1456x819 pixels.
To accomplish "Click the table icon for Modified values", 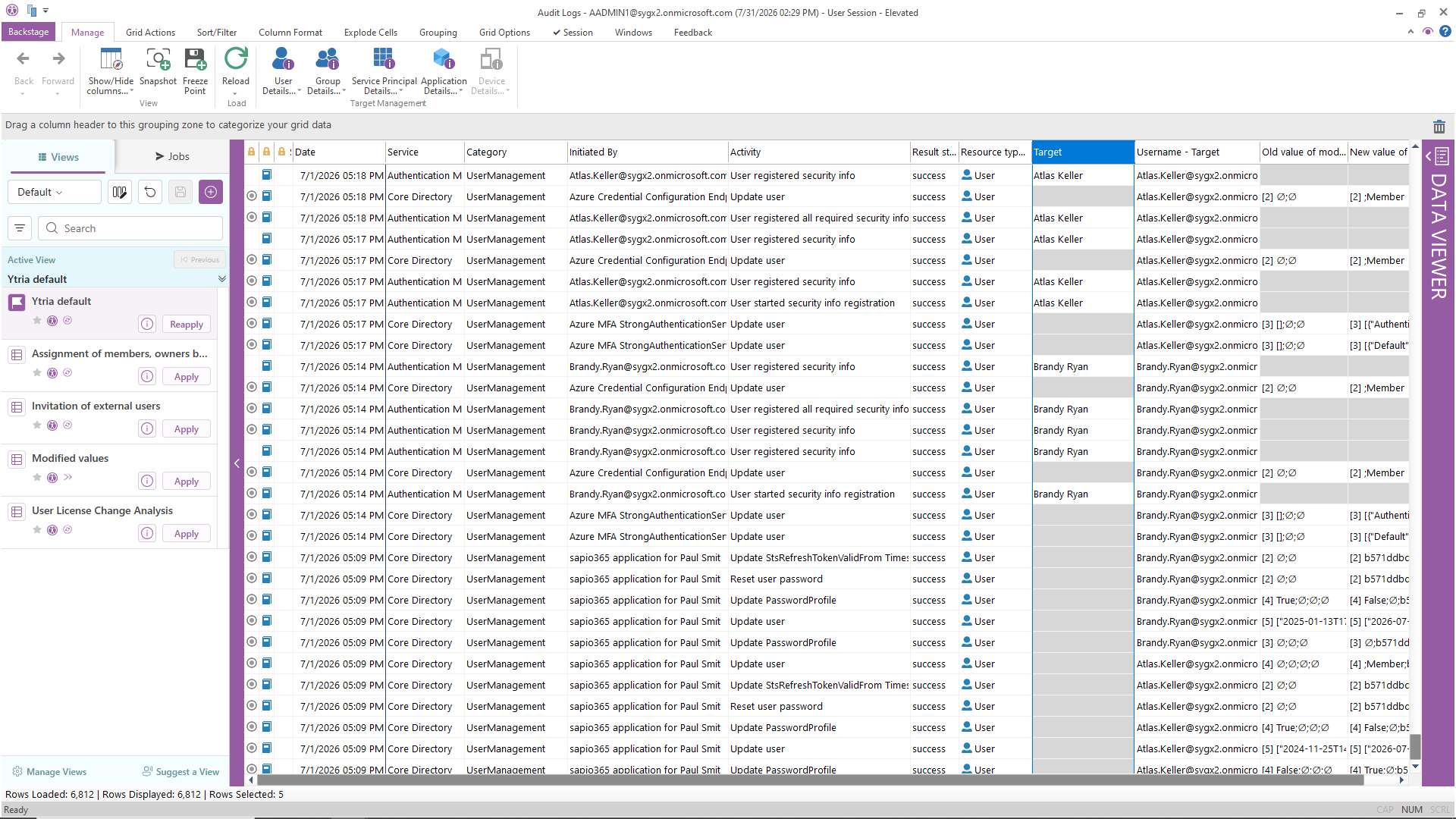I will [x=17, y=460].
